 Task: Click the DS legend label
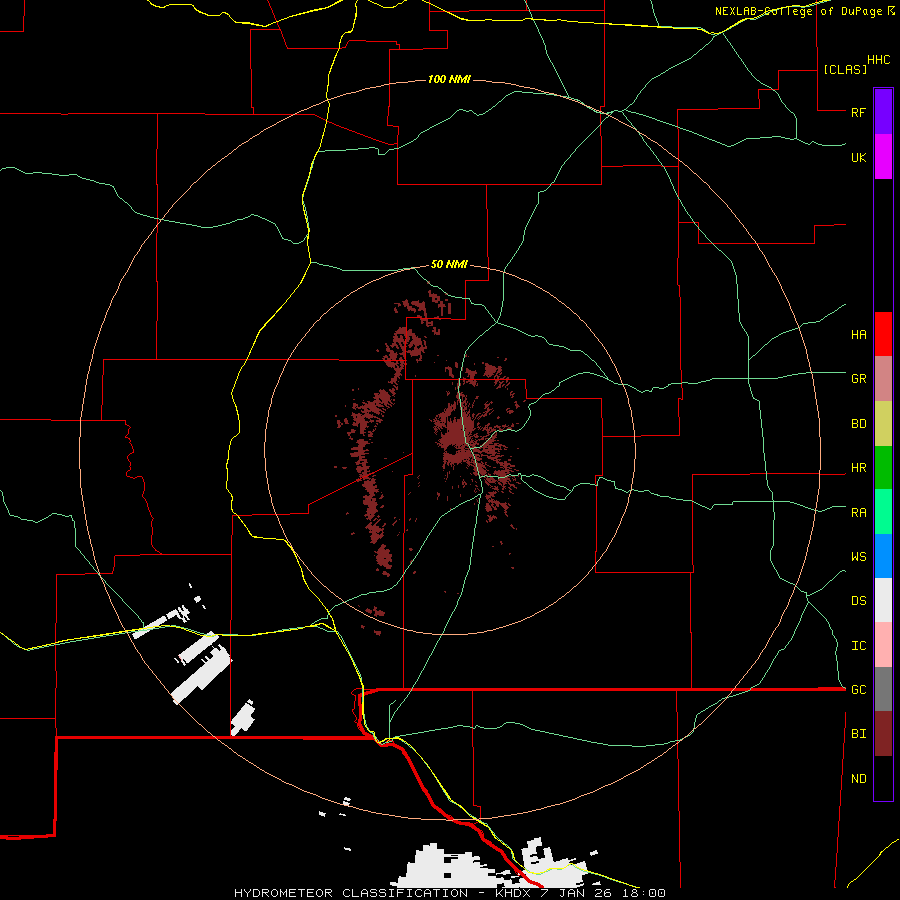point(858,601)
